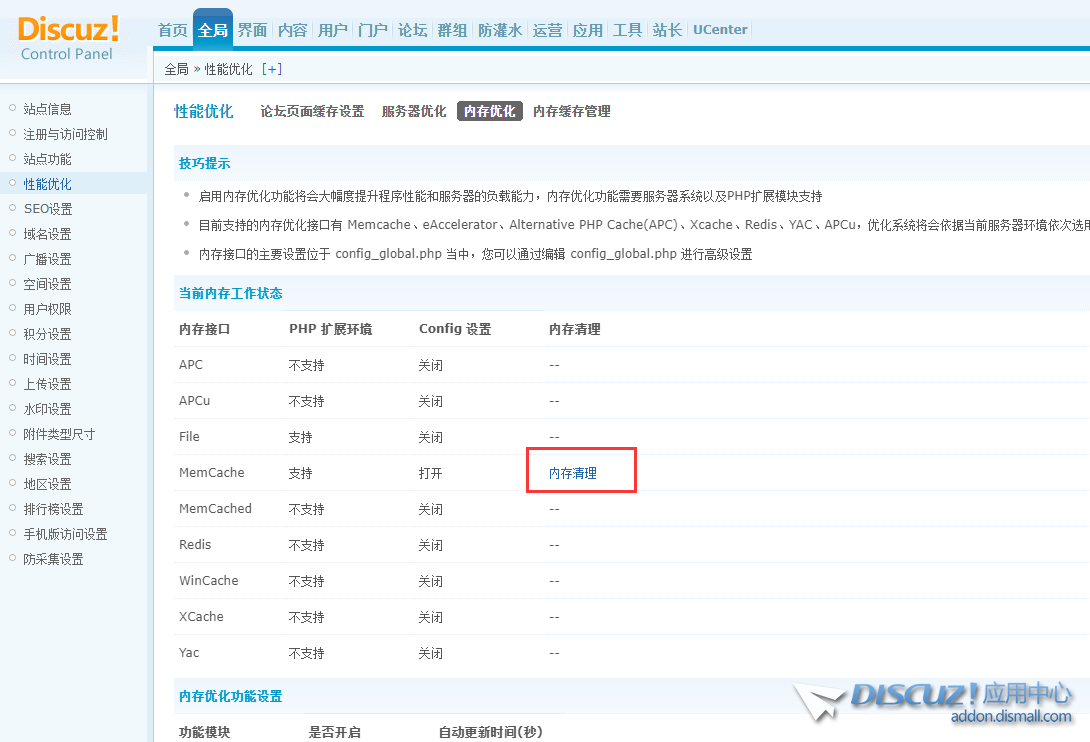Open the 防灌水 top navigation menu
Screen dimensions: 1090x742
point(499,30)
